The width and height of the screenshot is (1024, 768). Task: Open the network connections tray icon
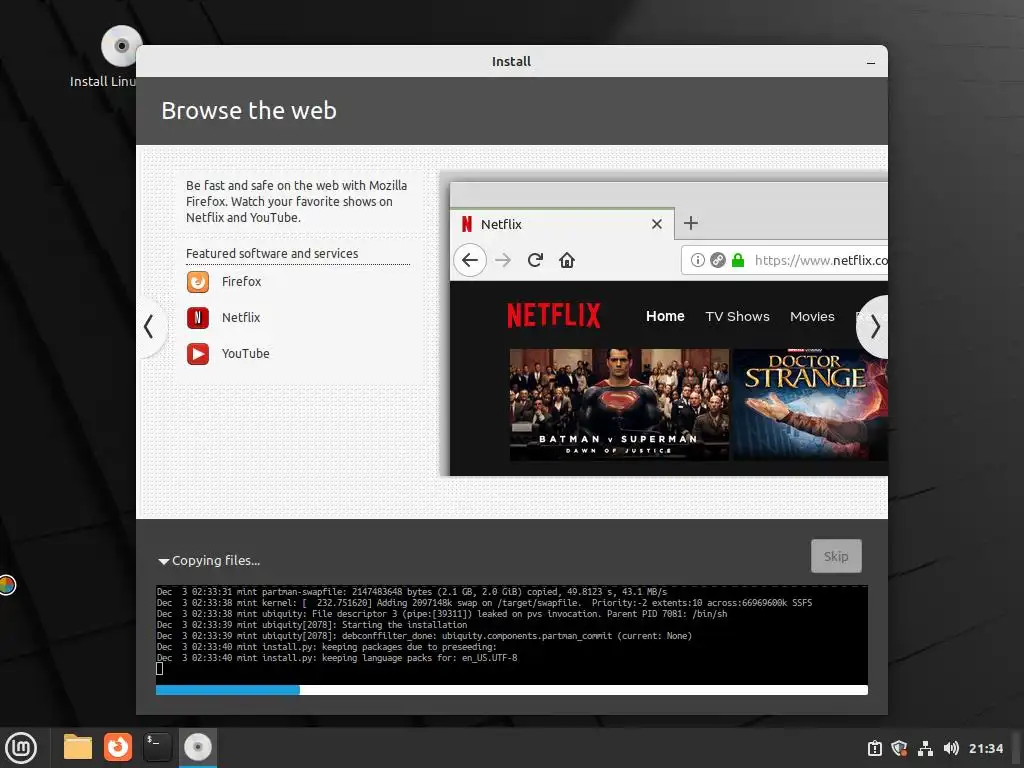point(925,748)
